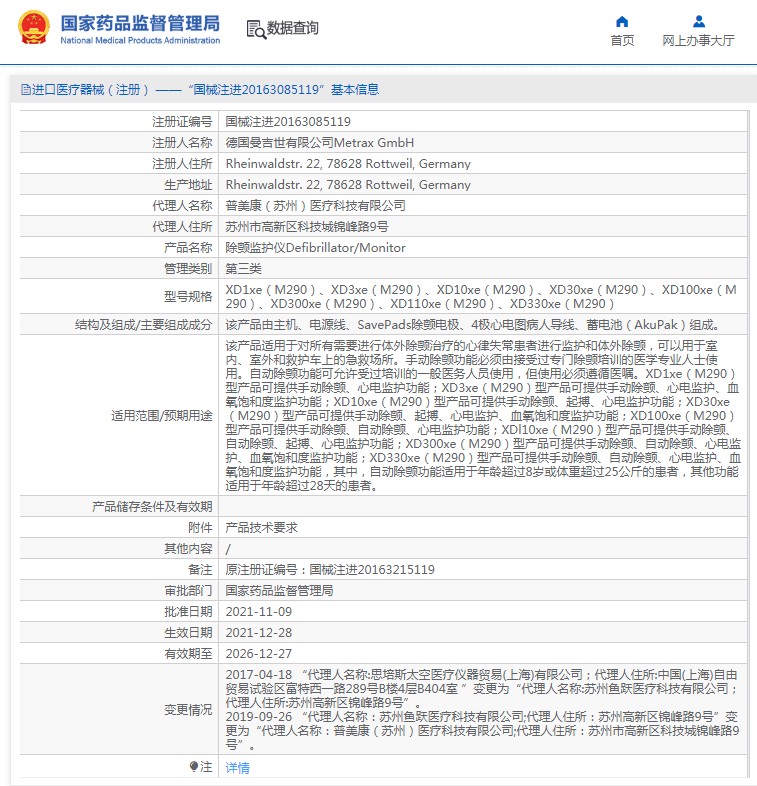Click the 结构及组成/主要组成成分 label
This screenshot has height=786, width=757.
143,325
